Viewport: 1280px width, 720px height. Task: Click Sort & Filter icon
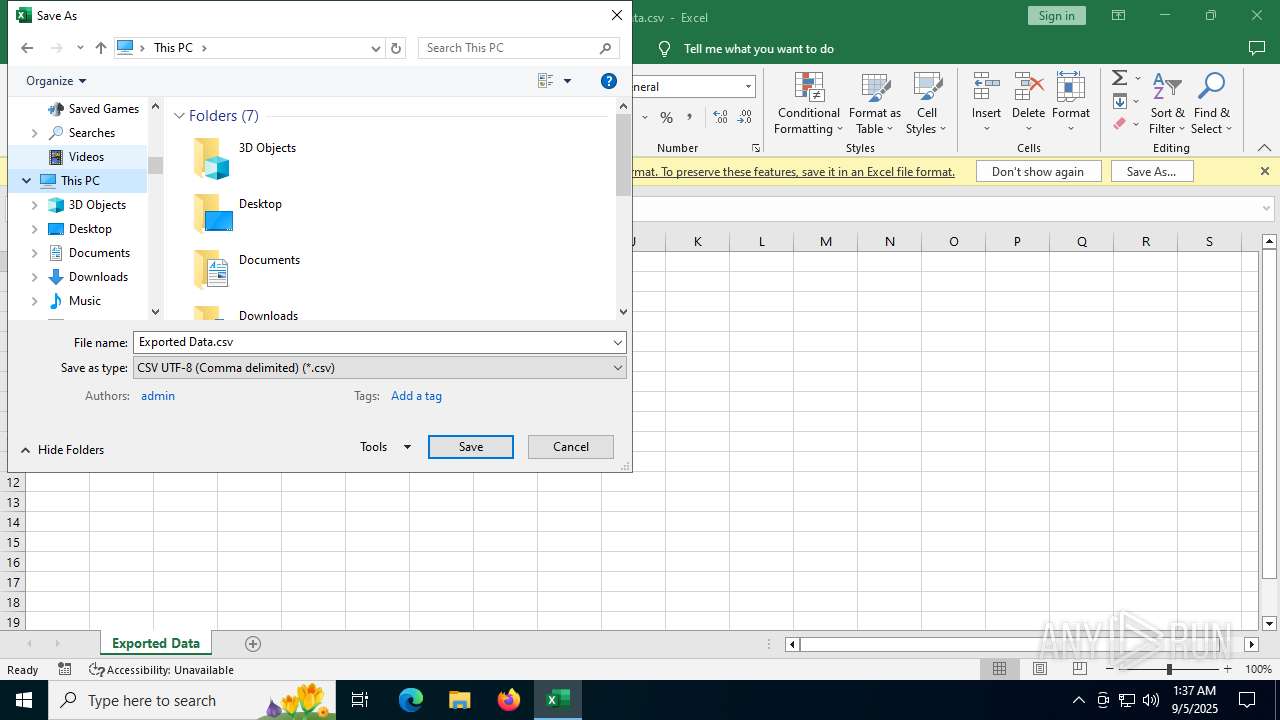tap(1167, 87)
